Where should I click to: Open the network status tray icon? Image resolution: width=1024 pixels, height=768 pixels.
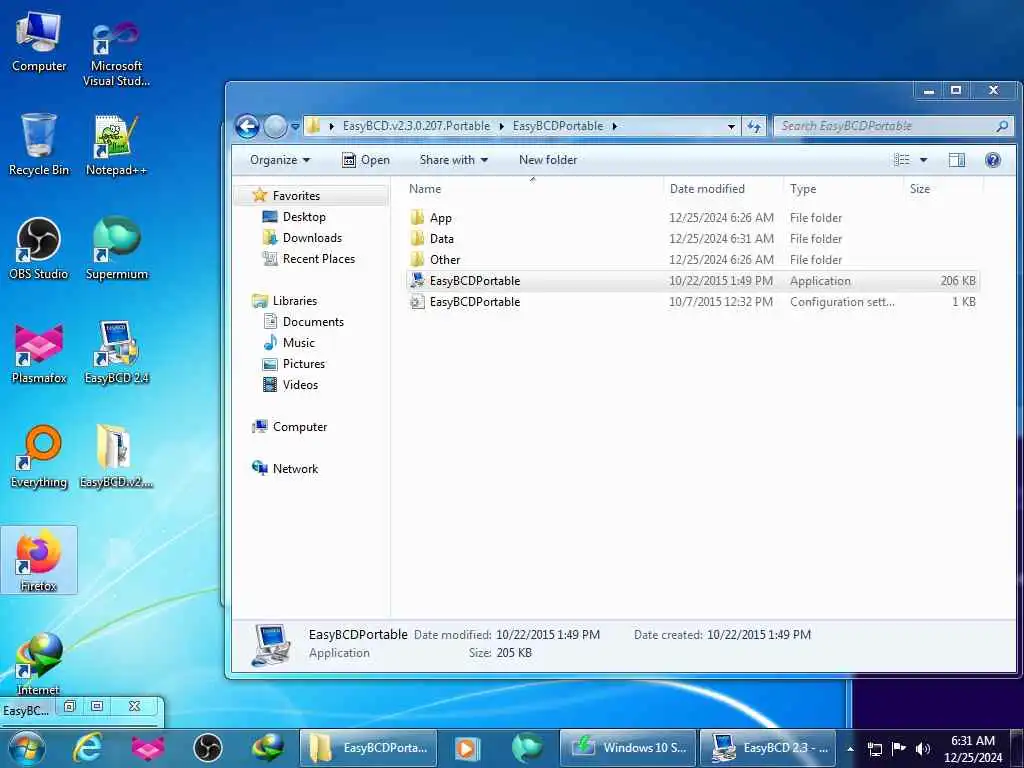coord(875,749)
